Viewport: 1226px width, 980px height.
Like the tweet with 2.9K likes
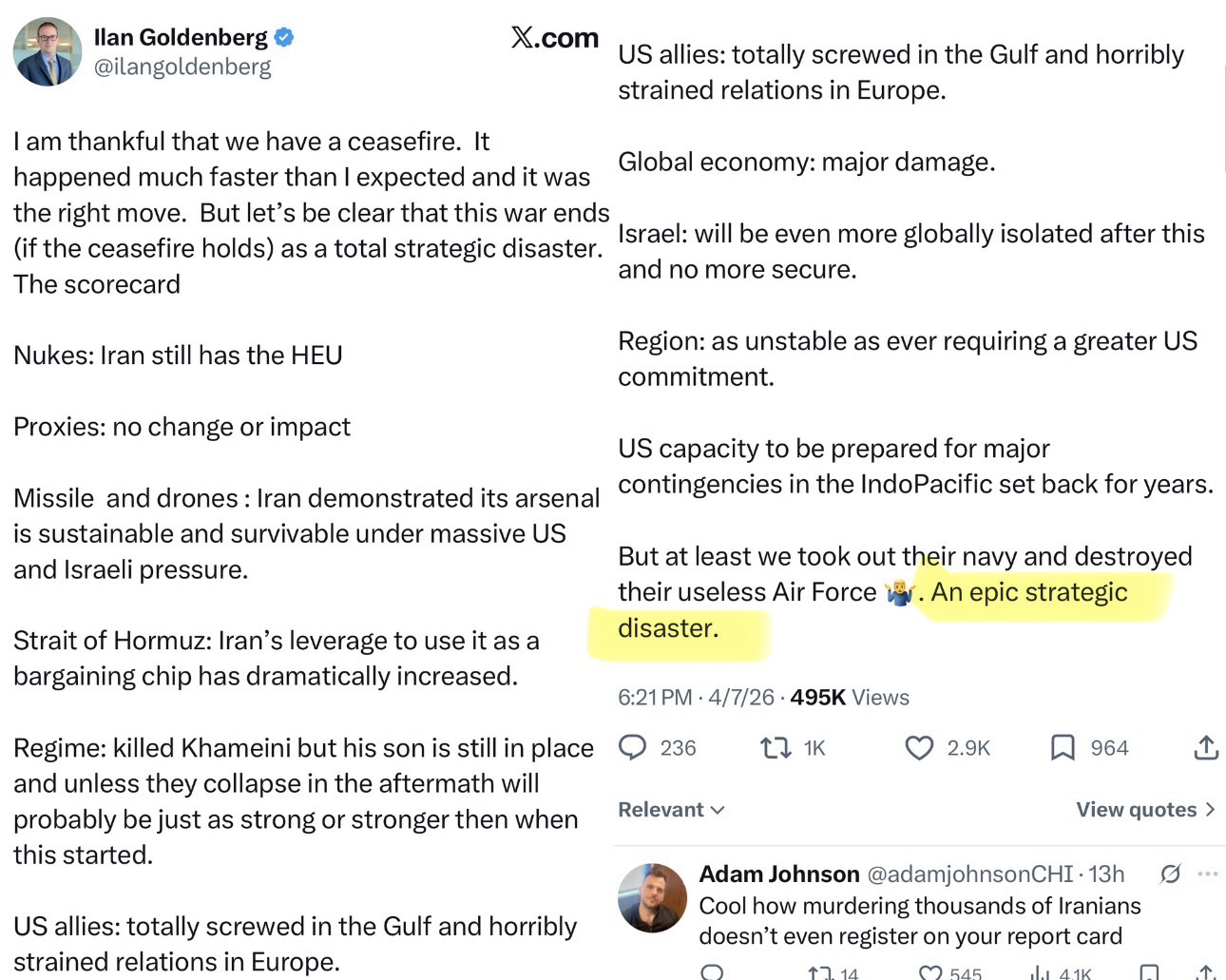tap(919, 748)
